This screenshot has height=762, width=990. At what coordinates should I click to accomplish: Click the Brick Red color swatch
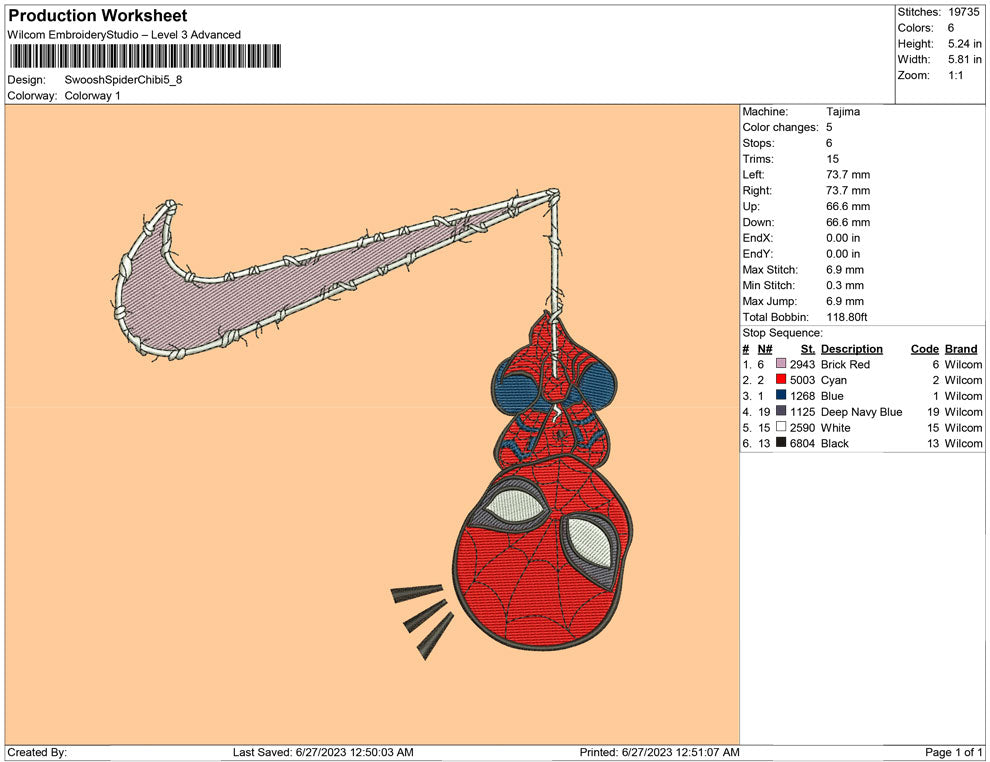click(x=781, y=365)
